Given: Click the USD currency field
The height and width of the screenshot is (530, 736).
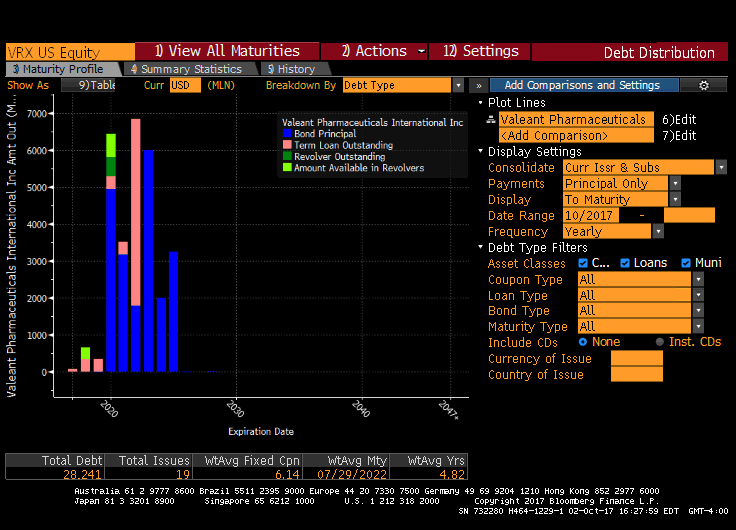Looking at the screenshot, I should coord(185,85).
